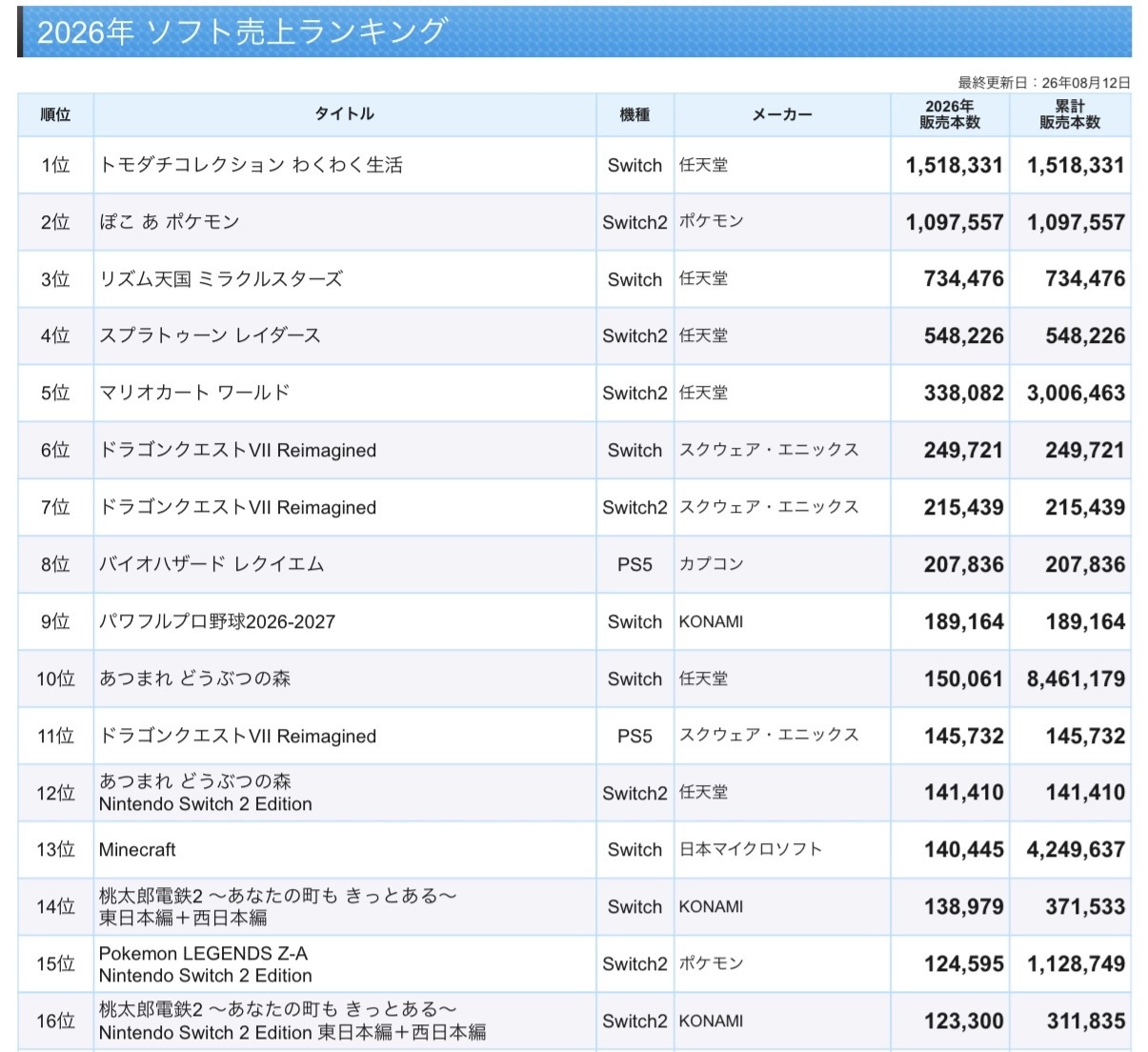Click ポケモン maker in the 2位 row

point(711,222)
